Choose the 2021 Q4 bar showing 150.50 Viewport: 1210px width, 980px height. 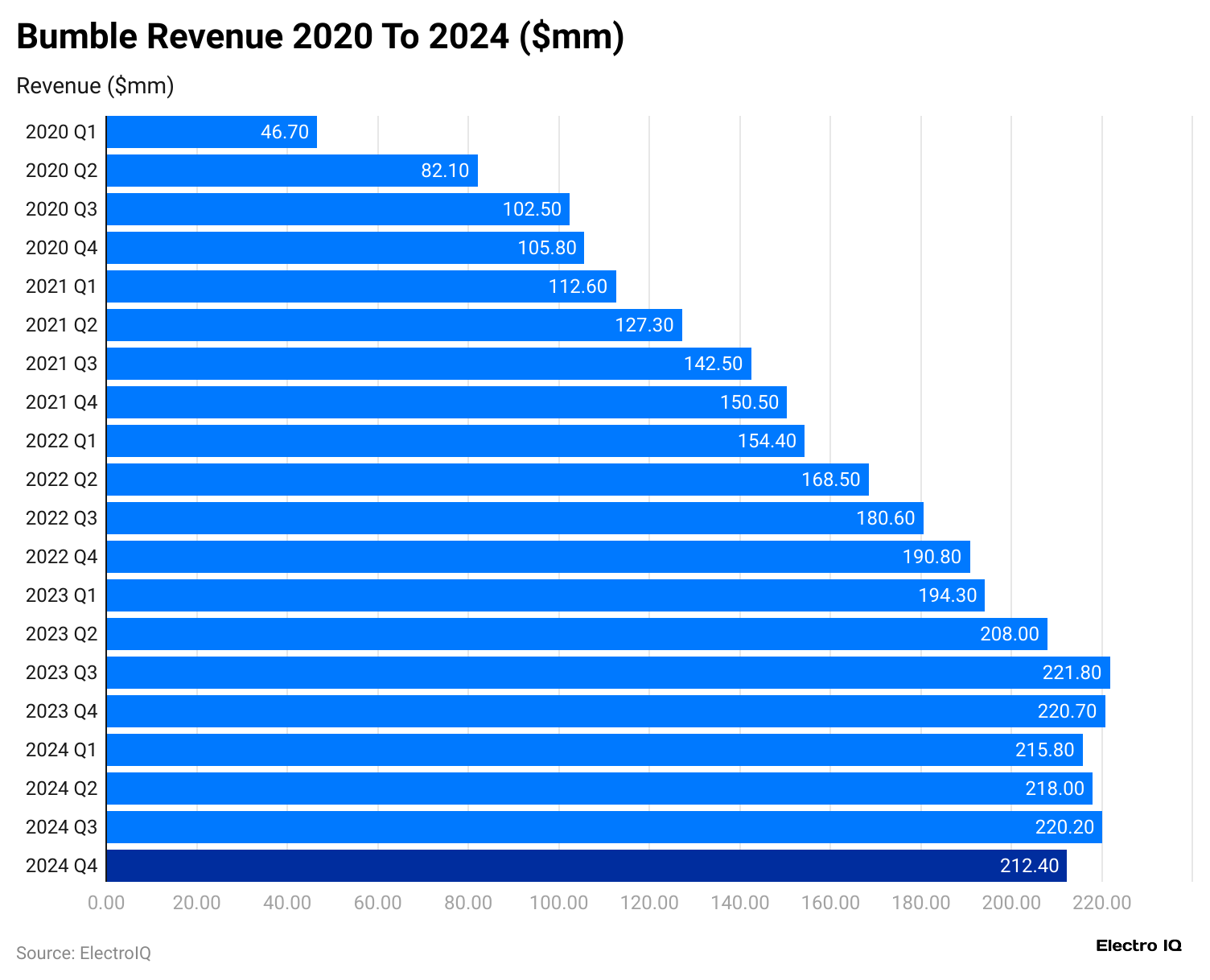coord(447,402)
